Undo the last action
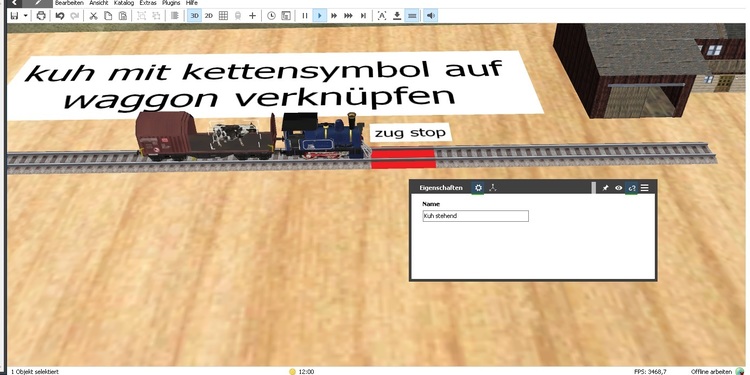 [60, 16]
